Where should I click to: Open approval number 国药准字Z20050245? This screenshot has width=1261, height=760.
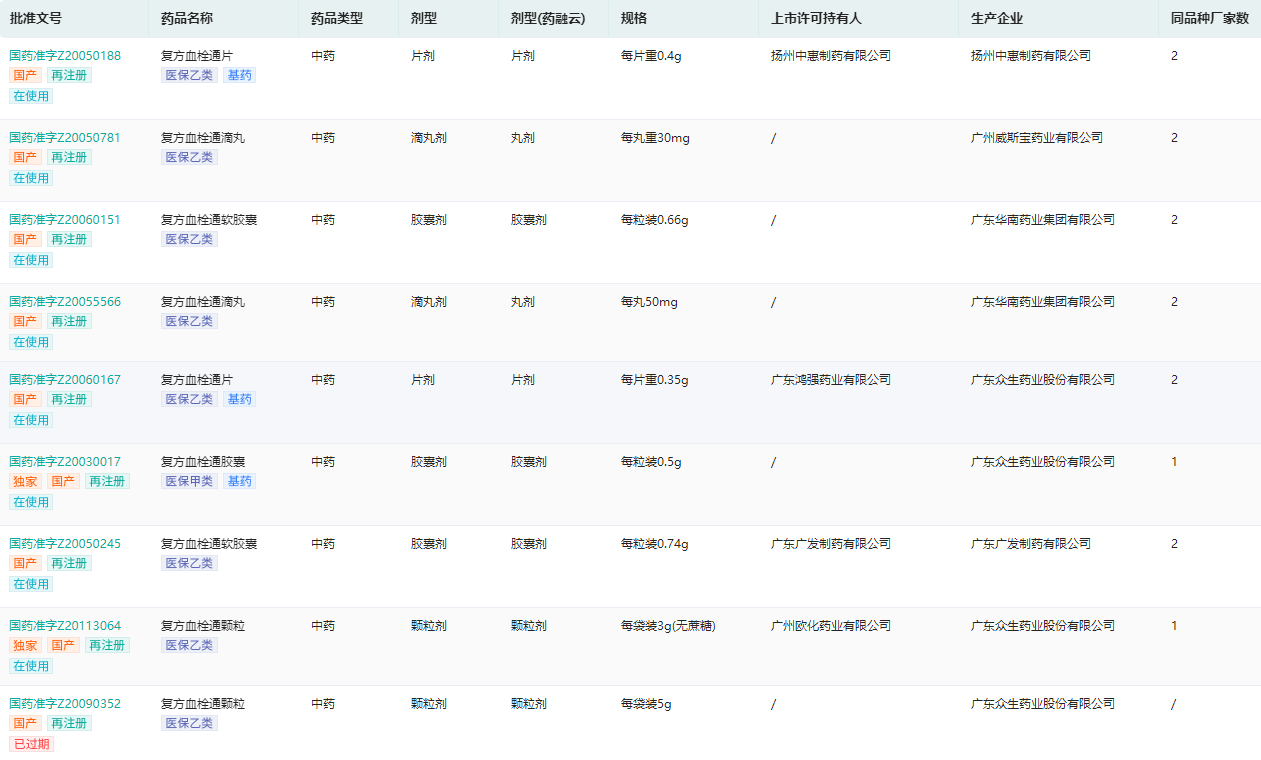65,544
